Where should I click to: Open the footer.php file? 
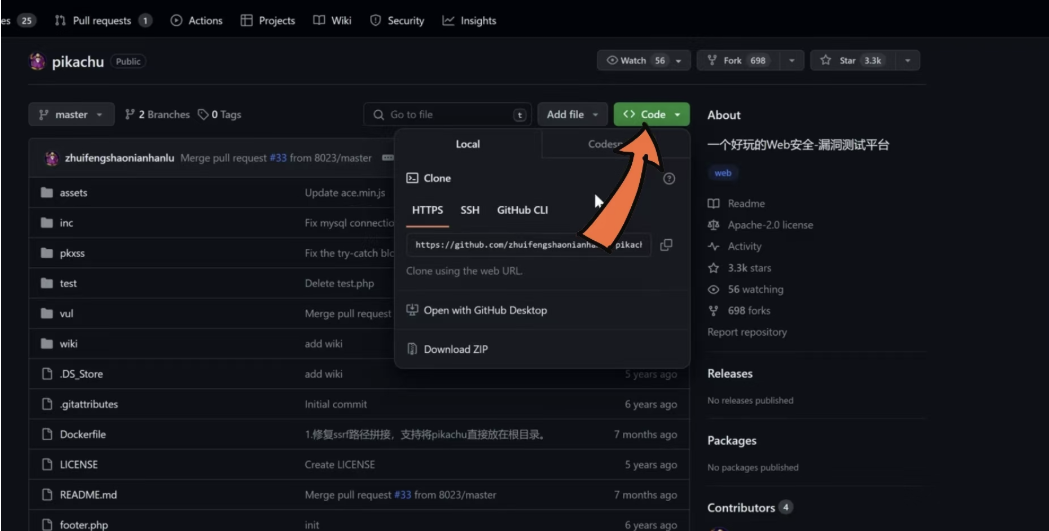click(x=84, y=525)
